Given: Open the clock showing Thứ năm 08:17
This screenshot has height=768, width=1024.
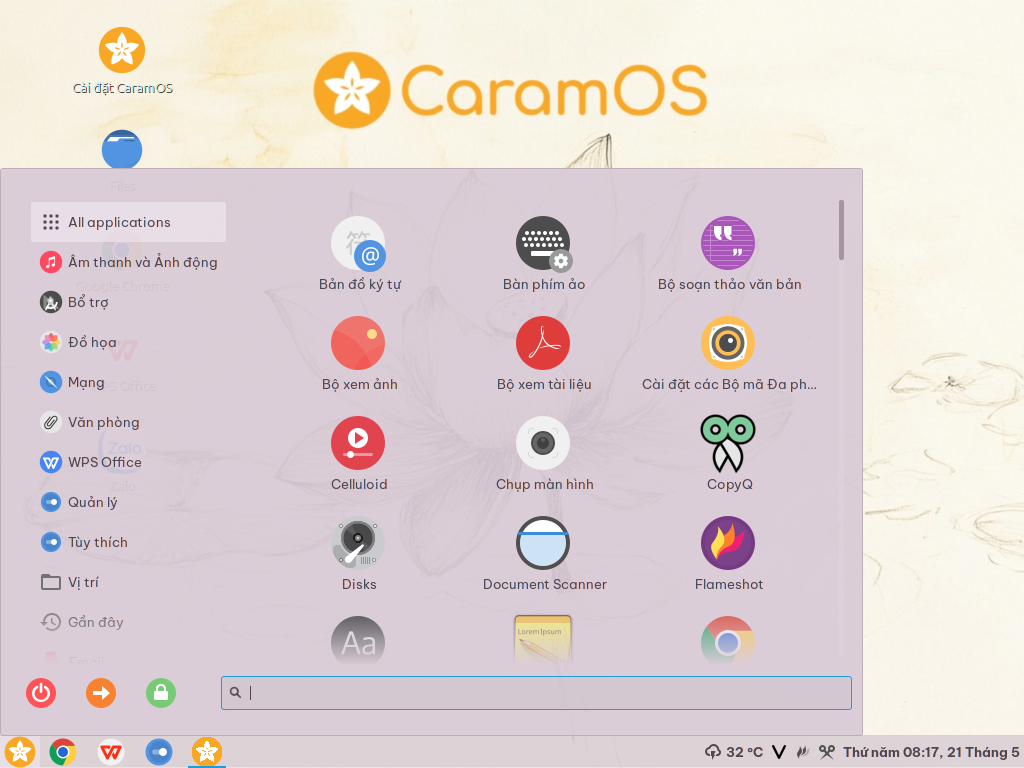Looking at the screenshot, I should click(931, 752).
